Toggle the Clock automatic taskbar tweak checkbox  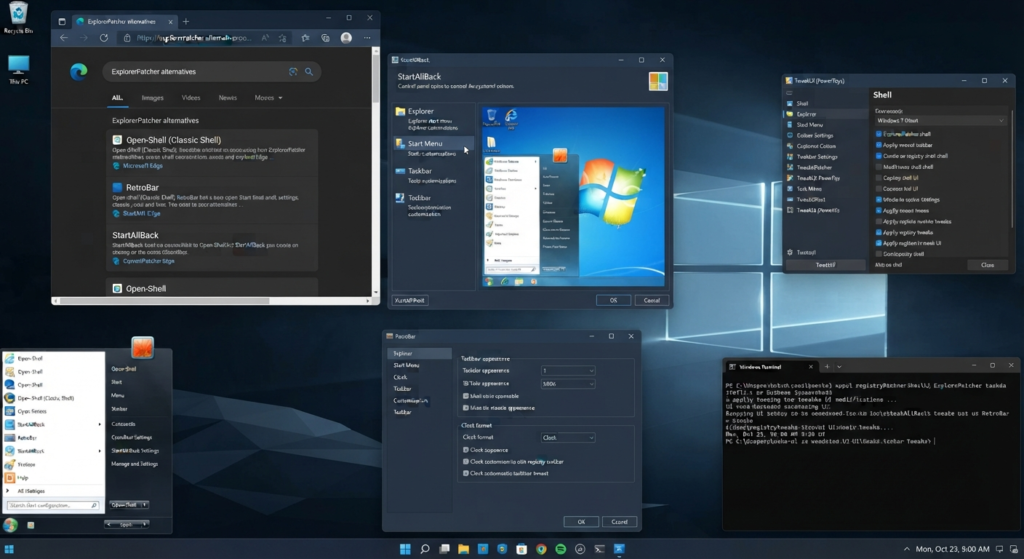pos(466,473)
